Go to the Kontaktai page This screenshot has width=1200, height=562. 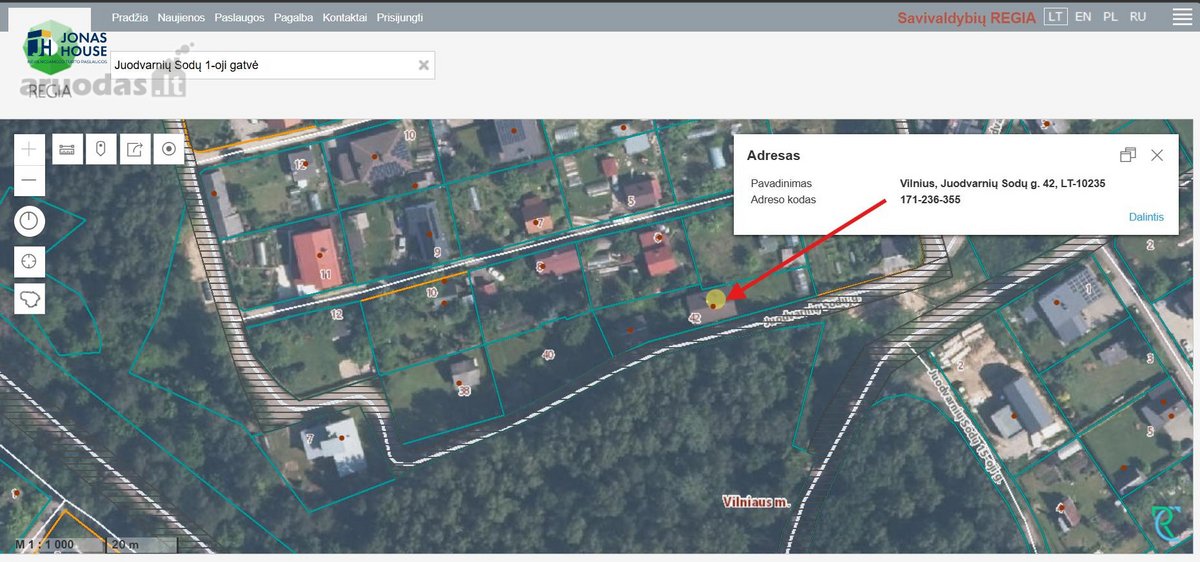[x=344, y=18]
